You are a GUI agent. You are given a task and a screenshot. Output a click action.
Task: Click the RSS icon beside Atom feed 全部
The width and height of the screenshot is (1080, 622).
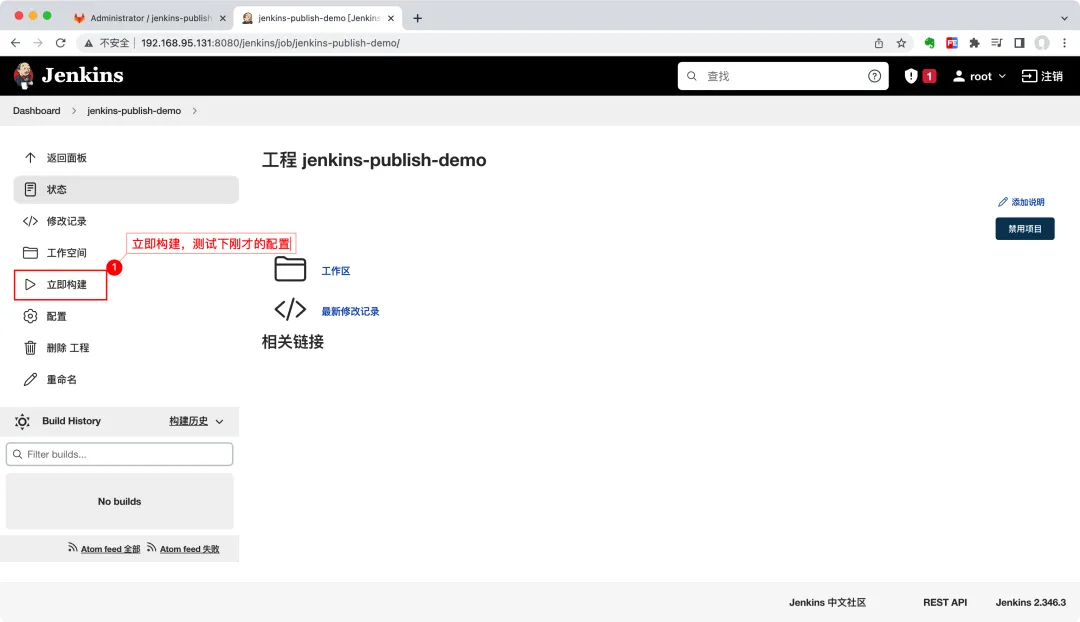pyautogui.click(x=72, y=548)
